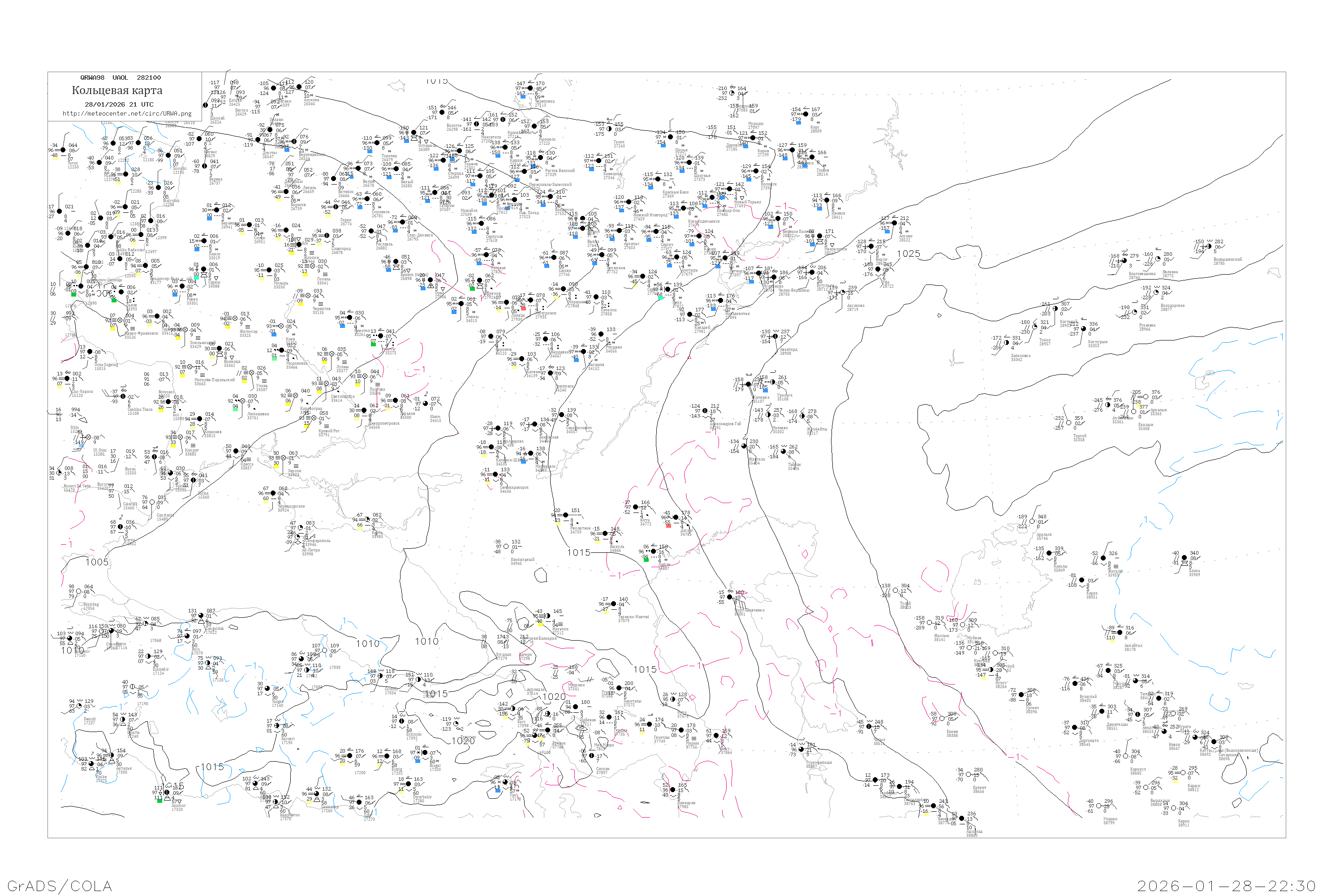Click the 1005 isobar label

[x=97, y=562]
